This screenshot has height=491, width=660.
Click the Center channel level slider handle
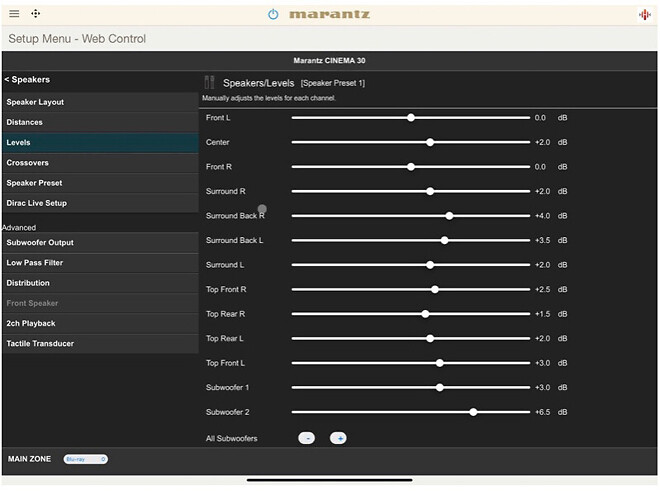click(430, 142)
